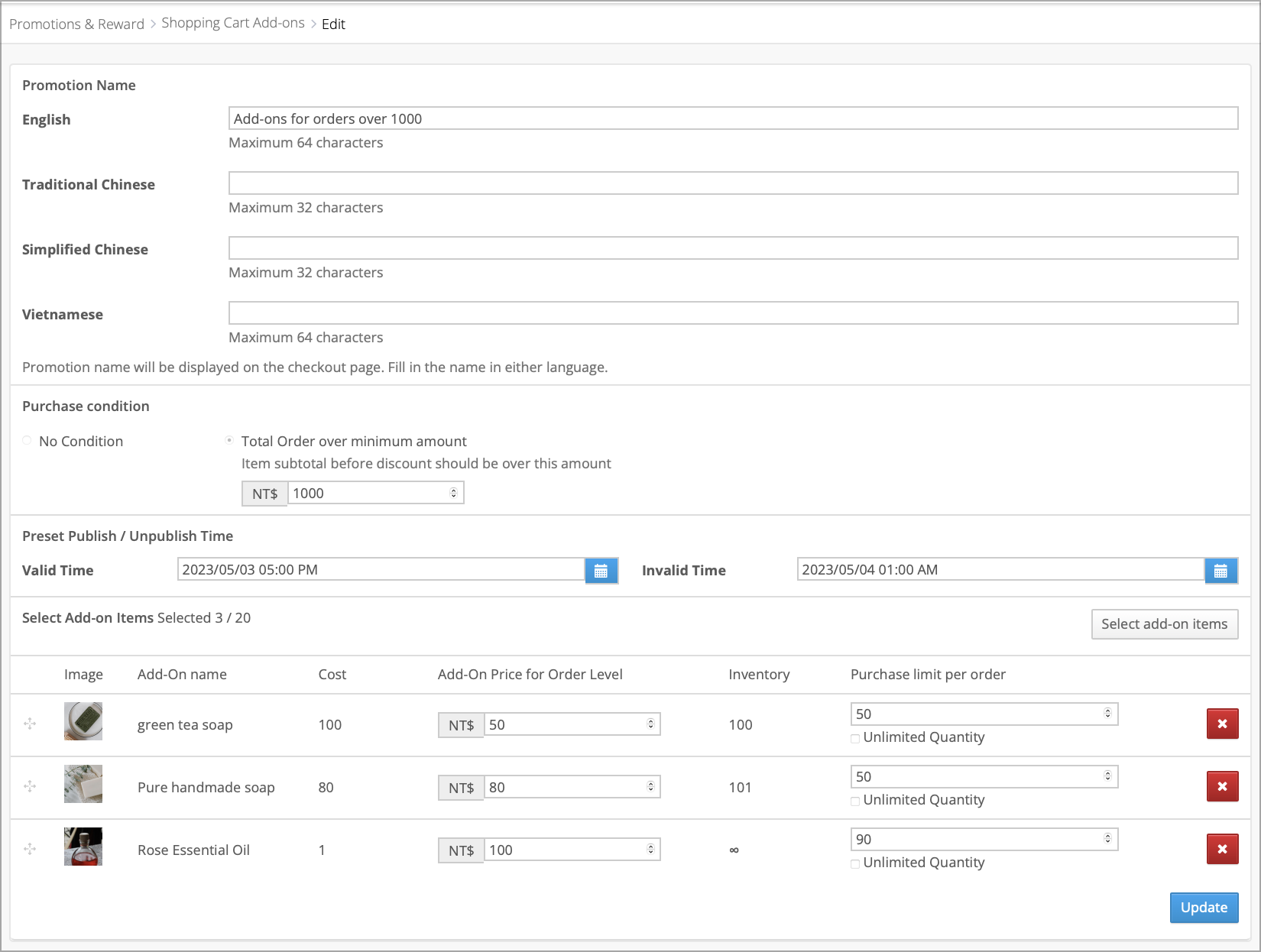1261x952 pixels.
Task: Adjust Rose Essential Oil purchase limit stepper
Action: click(x=1108, y=838)
